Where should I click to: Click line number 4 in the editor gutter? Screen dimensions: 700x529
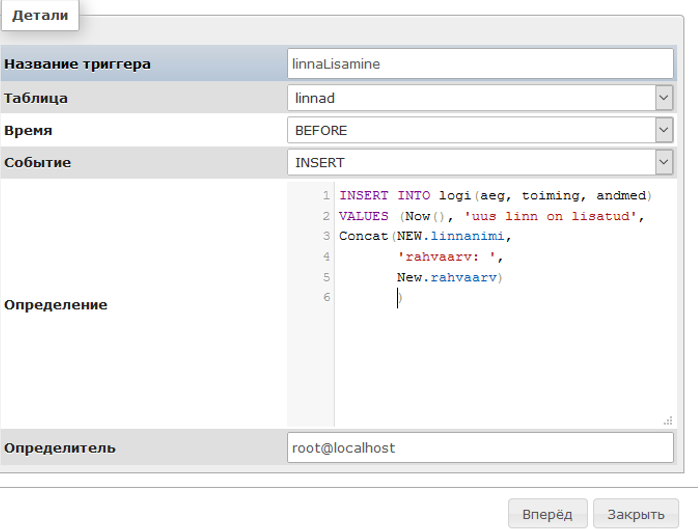(x=327, y=257)
